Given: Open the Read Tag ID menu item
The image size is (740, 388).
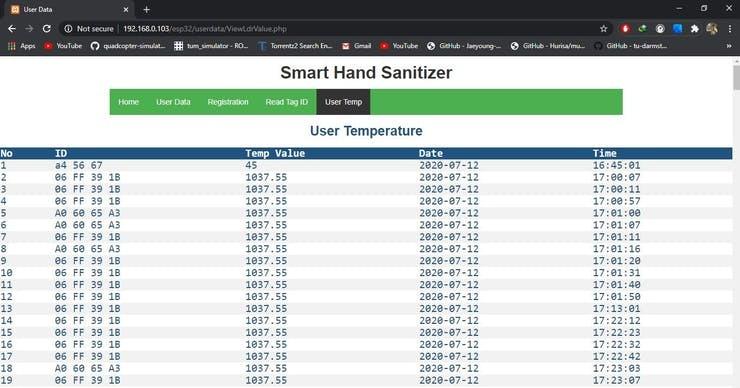Looking at the screenshot, I should click(x=286, y=102).
